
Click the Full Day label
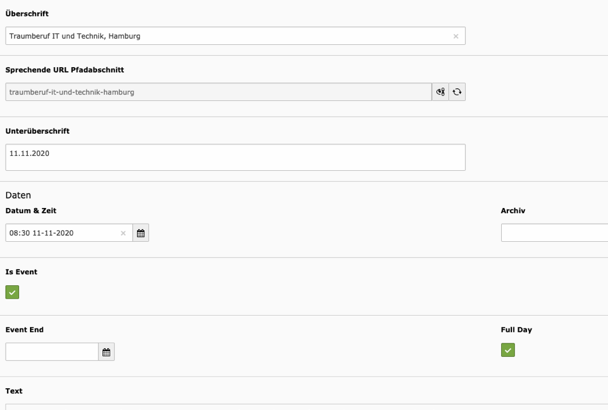tap(516, 330)
